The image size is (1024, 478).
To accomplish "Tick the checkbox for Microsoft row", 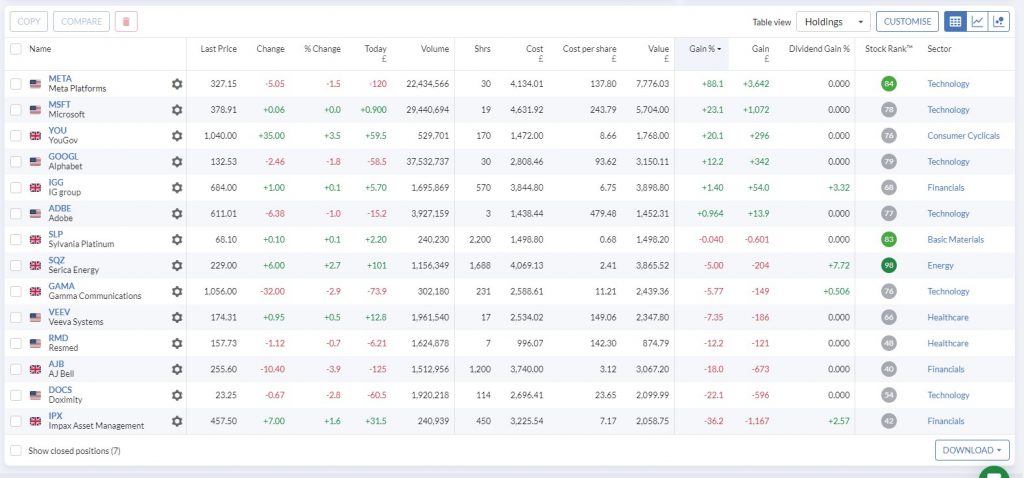I will tap(15, 110).
